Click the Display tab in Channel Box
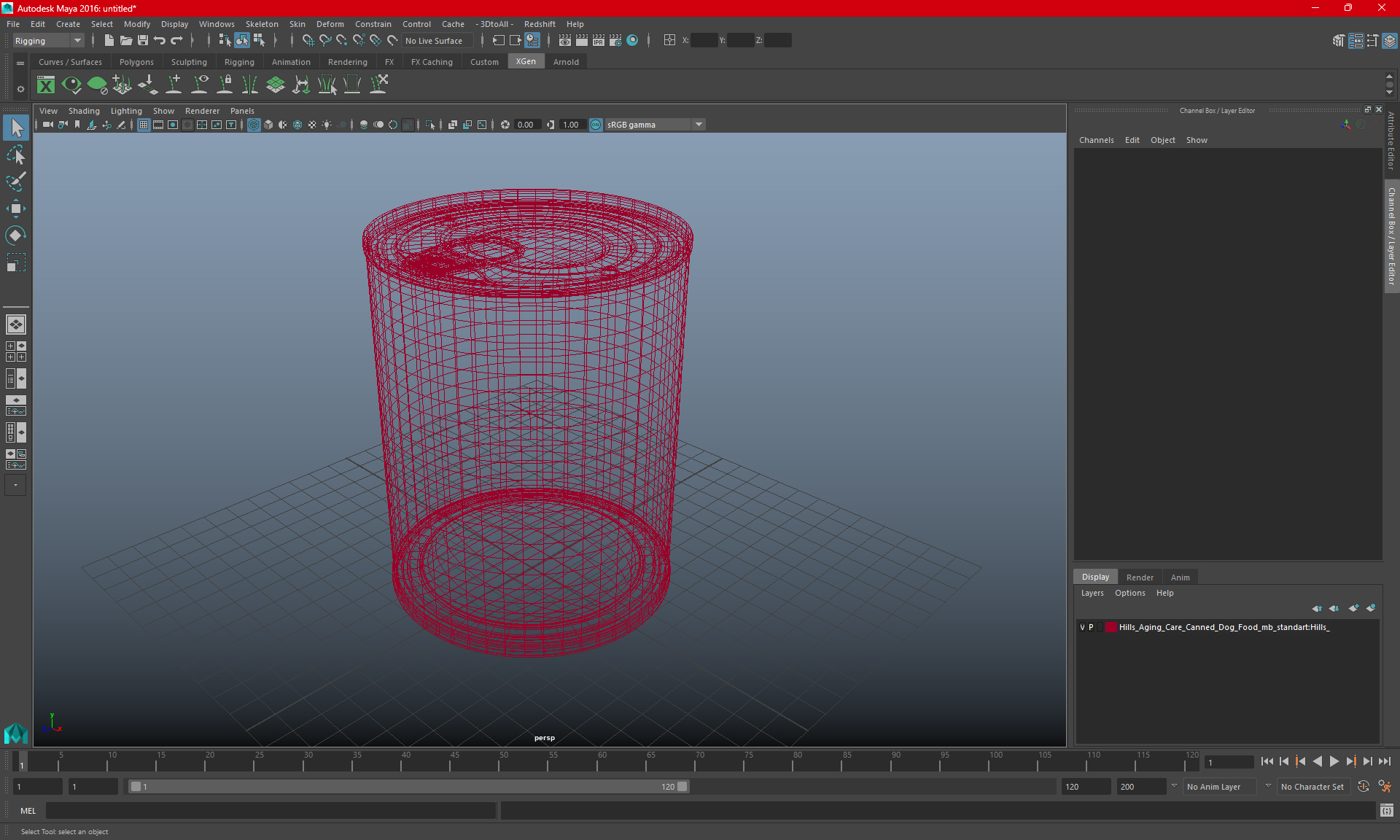 [x=1095, y=577]
